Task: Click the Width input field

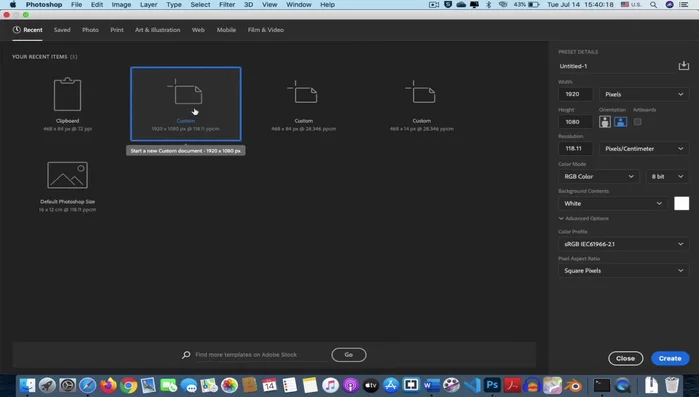Action: pos(576,94)
